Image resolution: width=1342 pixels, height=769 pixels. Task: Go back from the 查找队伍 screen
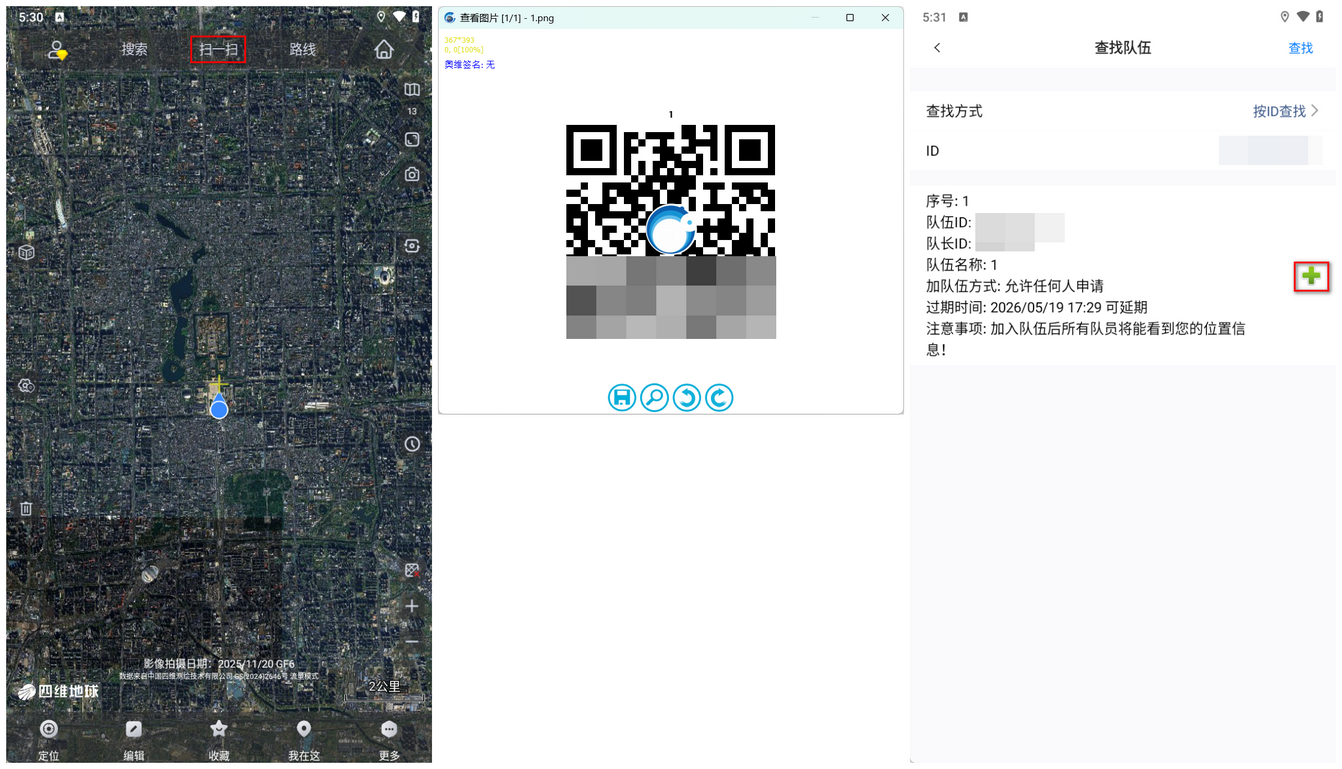[937, 48]
